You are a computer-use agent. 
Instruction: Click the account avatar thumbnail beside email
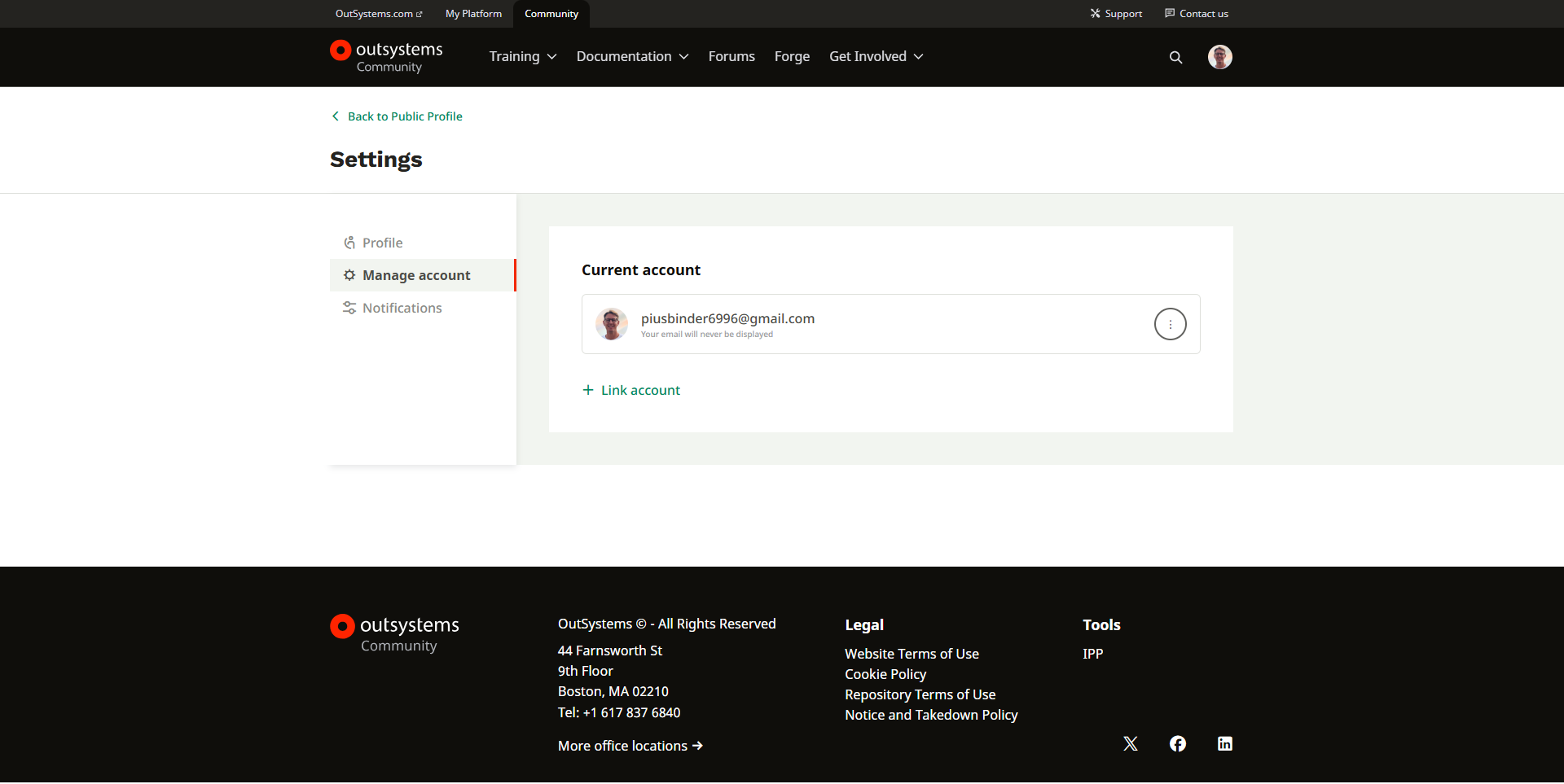click(x=611, y=324)
